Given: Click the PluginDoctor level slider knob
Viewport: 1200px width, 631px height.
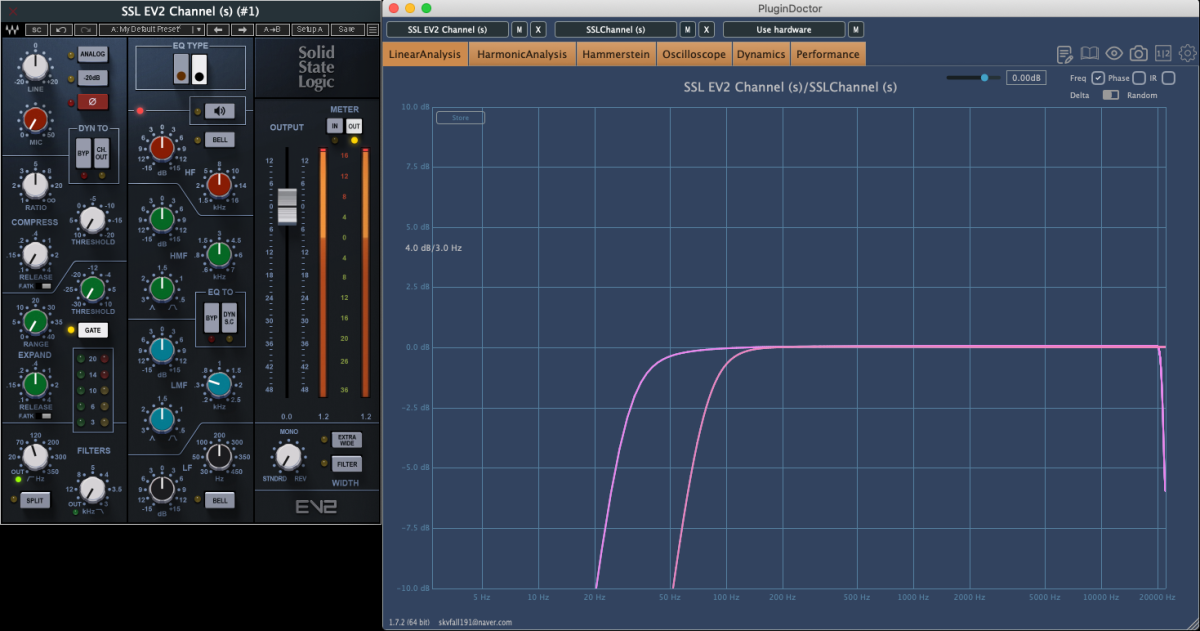Looking at the screenshot, I should pos(984,77).
